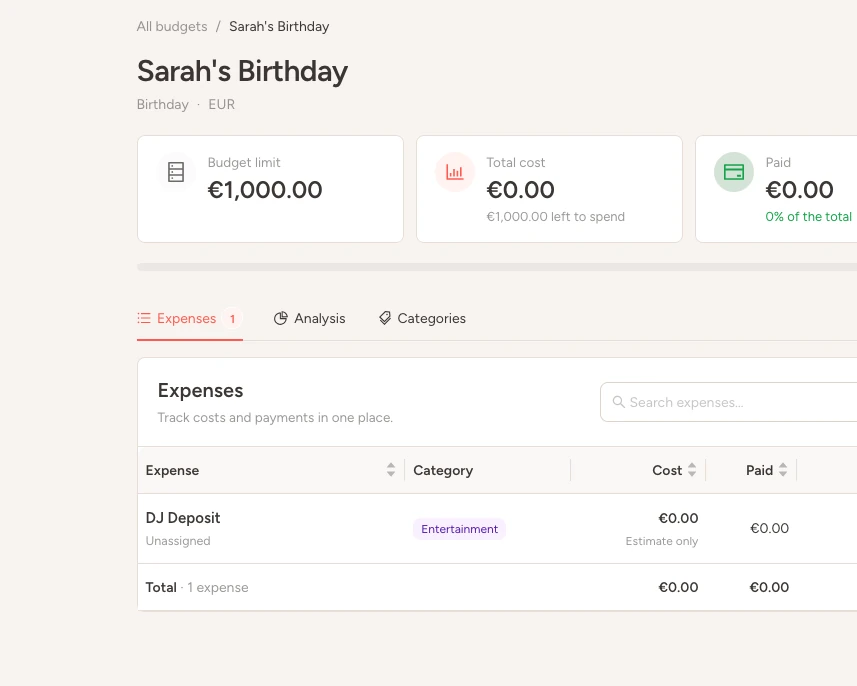Click the Track costs and payments subtitle
Image resolution: width=857 pixels, height=686 pixels.
275,418
